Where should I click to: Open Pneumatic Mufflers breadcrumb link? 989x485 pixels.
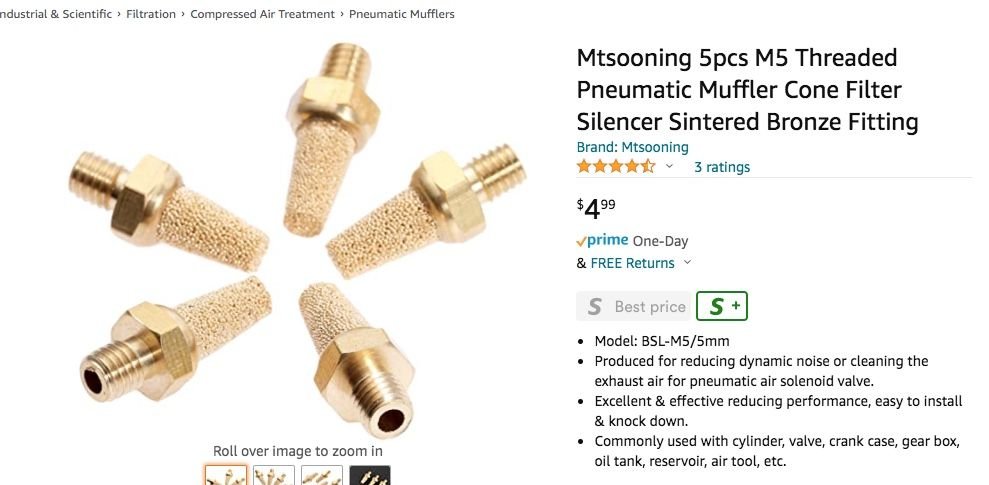(x=401, y=14)
